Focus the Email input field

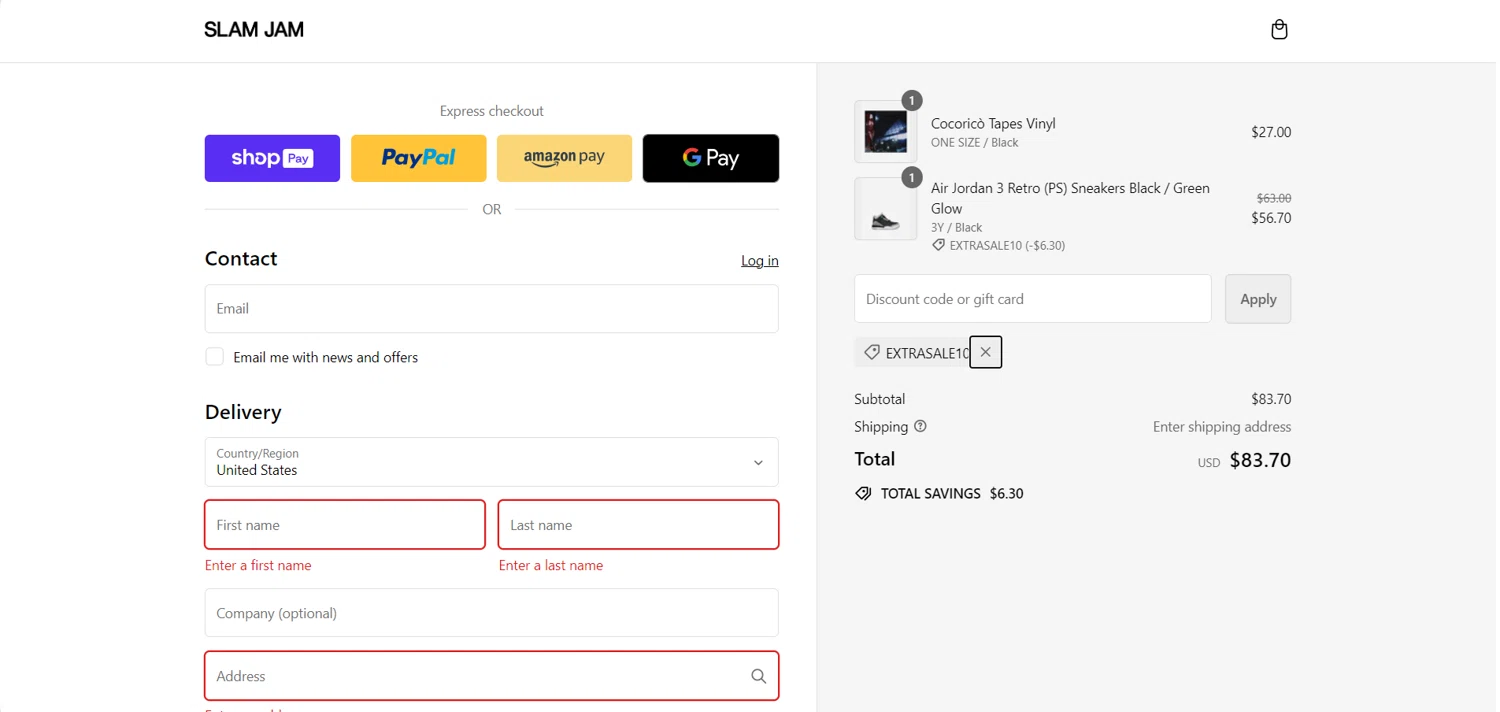(x=491, y=308)
